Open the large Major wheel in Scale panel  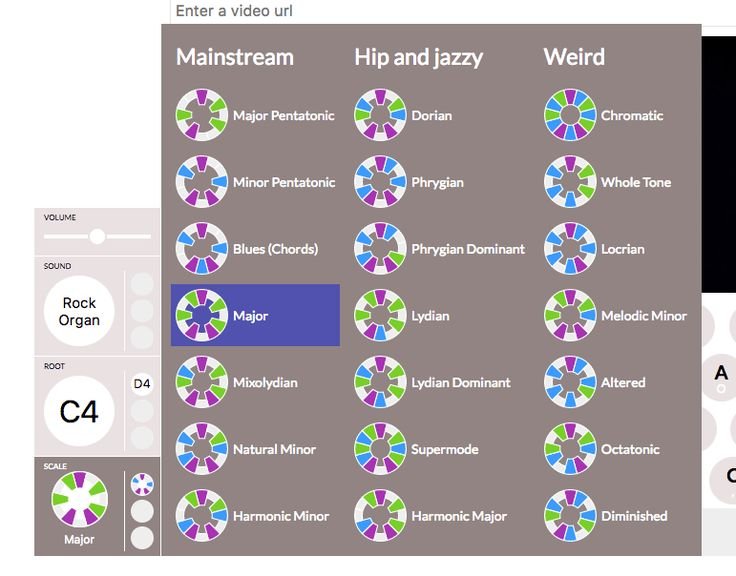(x=79, y=499)
